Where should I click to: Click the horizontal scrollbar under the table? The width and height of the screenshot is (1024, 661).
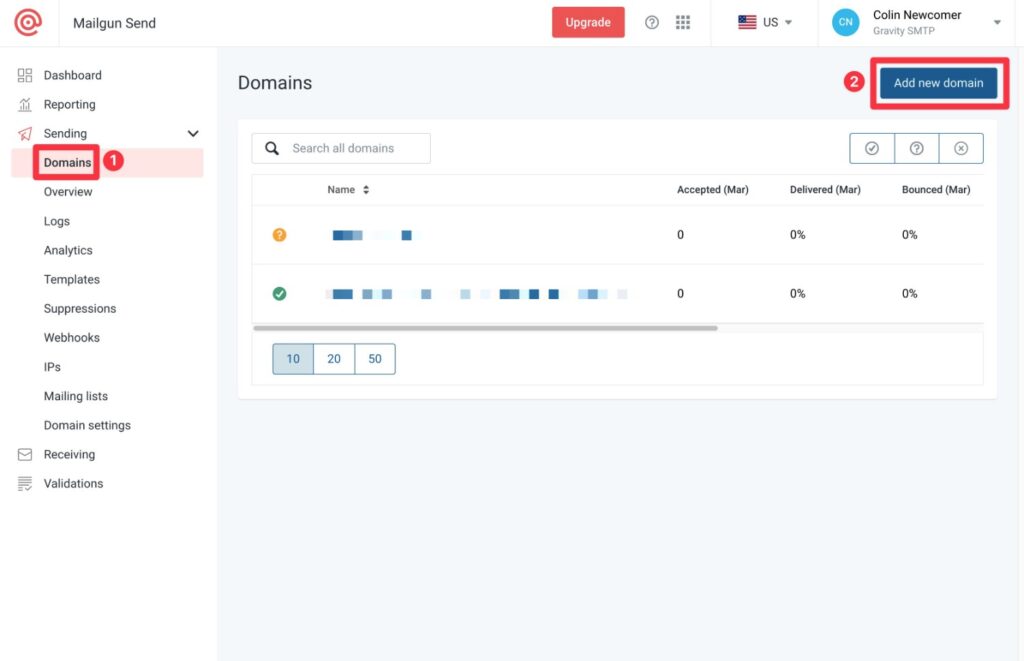[485, 328]
